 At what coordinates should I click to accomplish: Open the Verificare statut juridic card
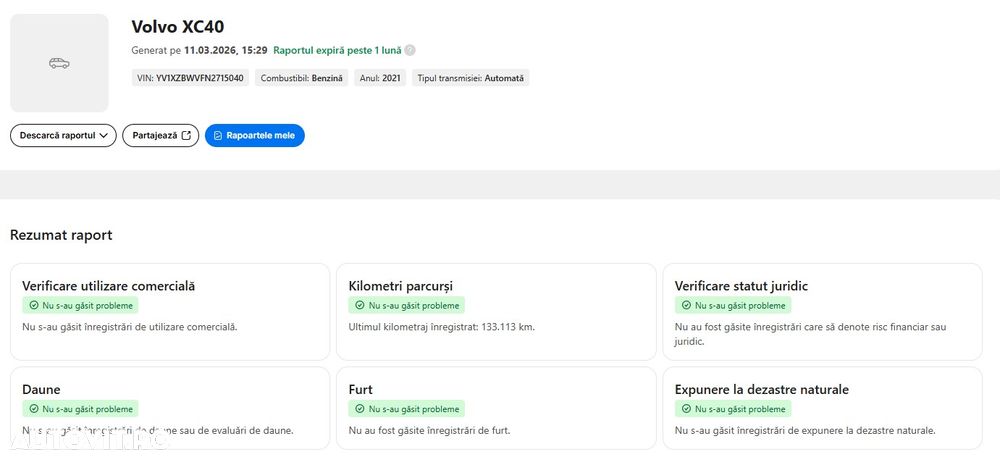pyautogui.click(x=822, y=311)
